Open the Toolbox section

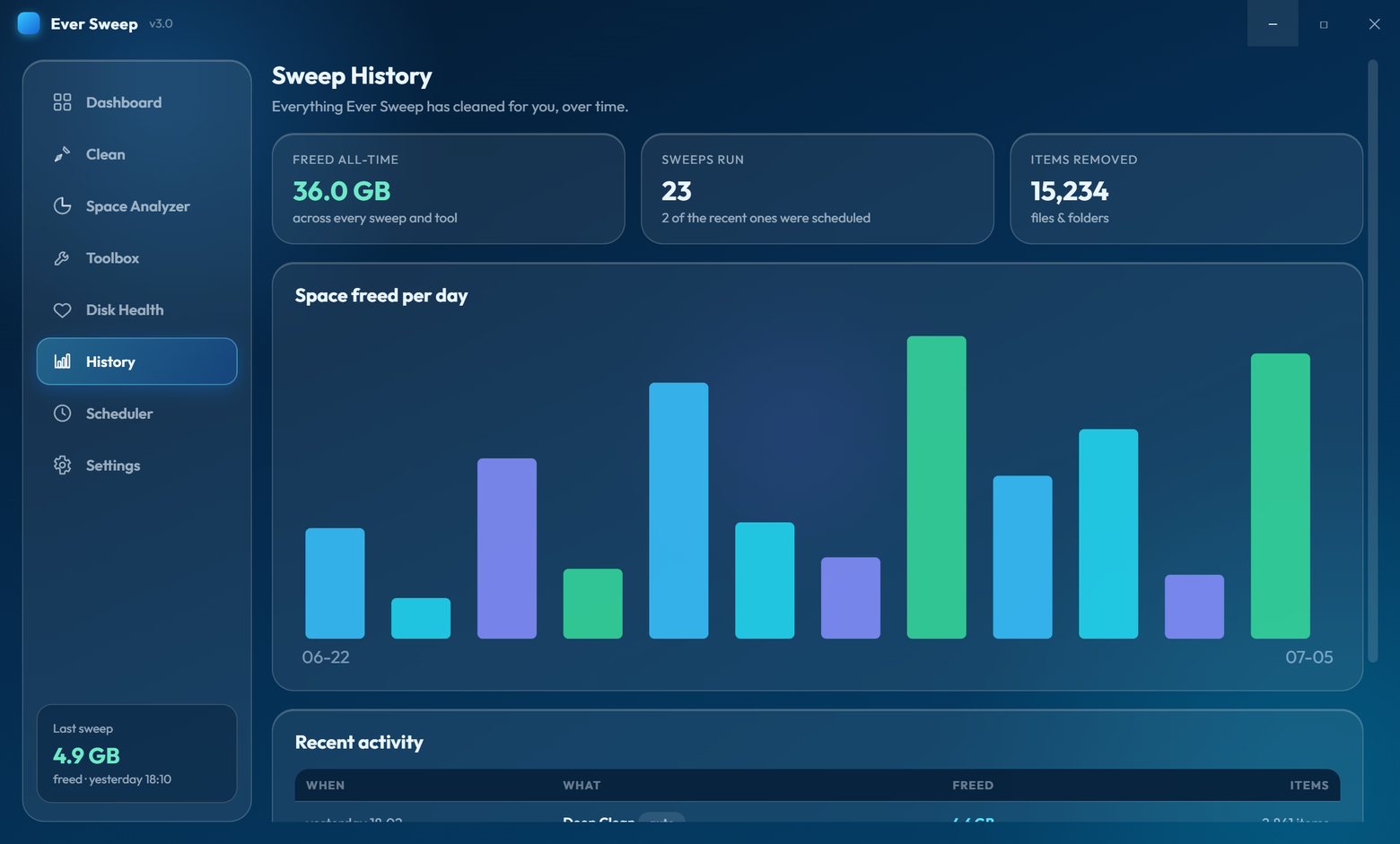(x=136, y=258)
